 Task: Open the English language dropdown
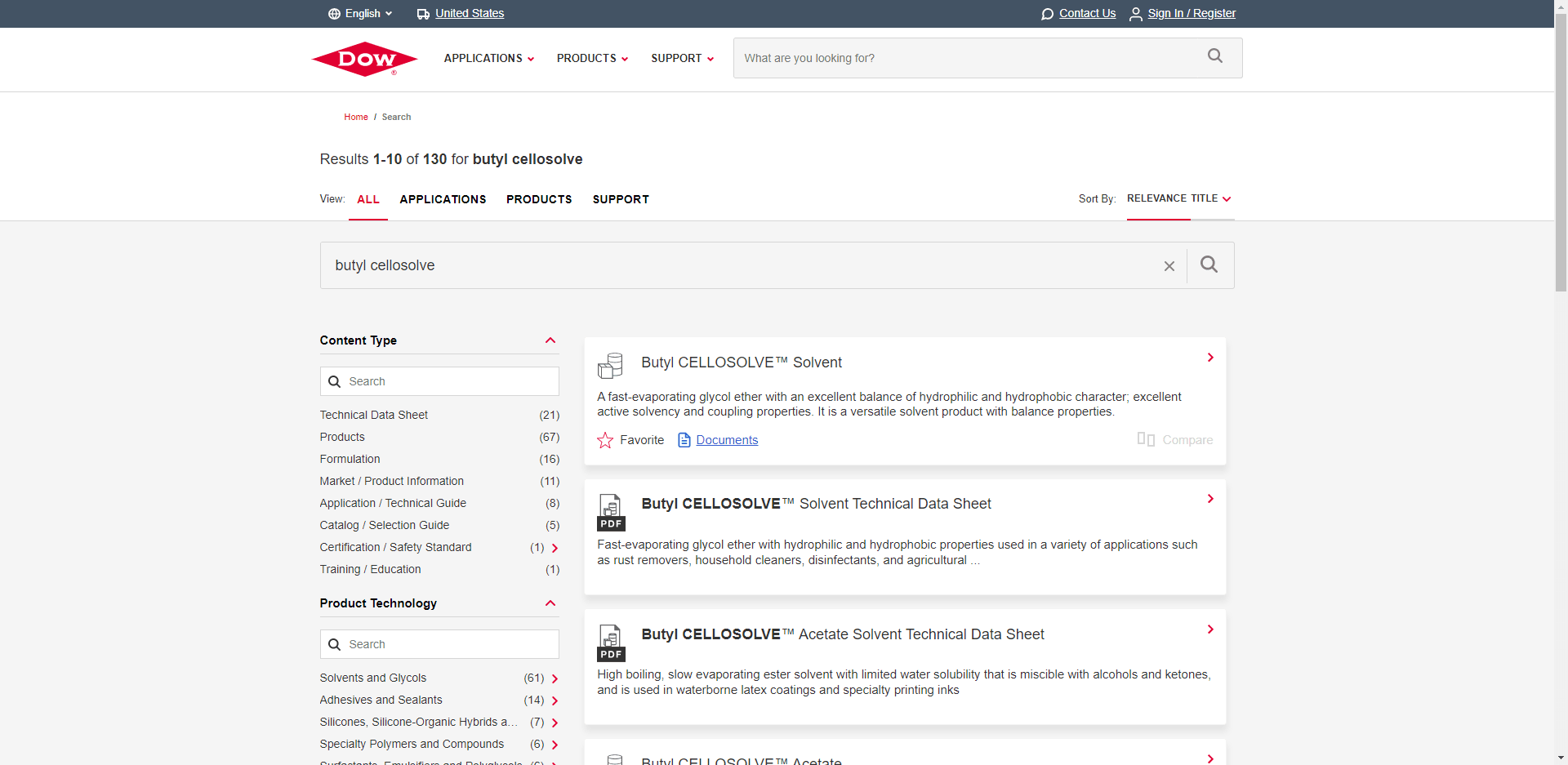pyautogui.click(x=359, y=13)
